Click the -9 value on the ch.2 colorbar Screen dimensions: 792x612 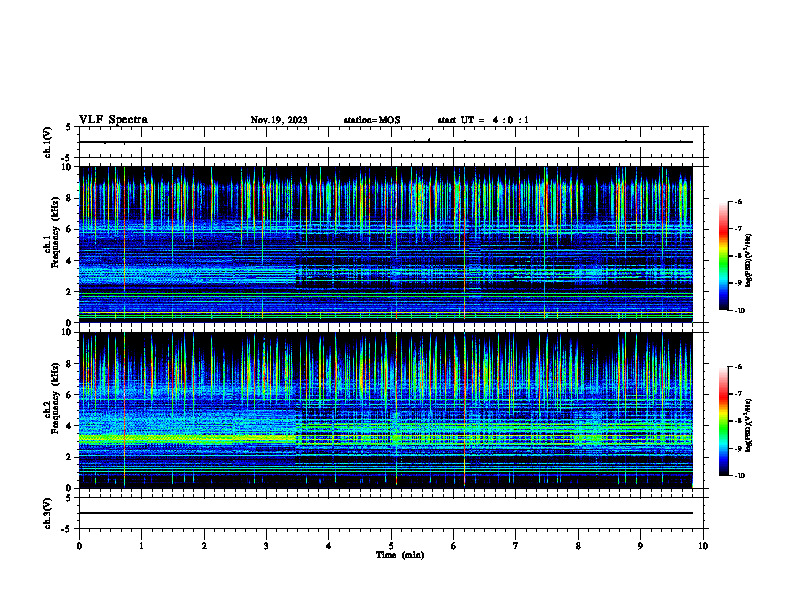point(738,448)
